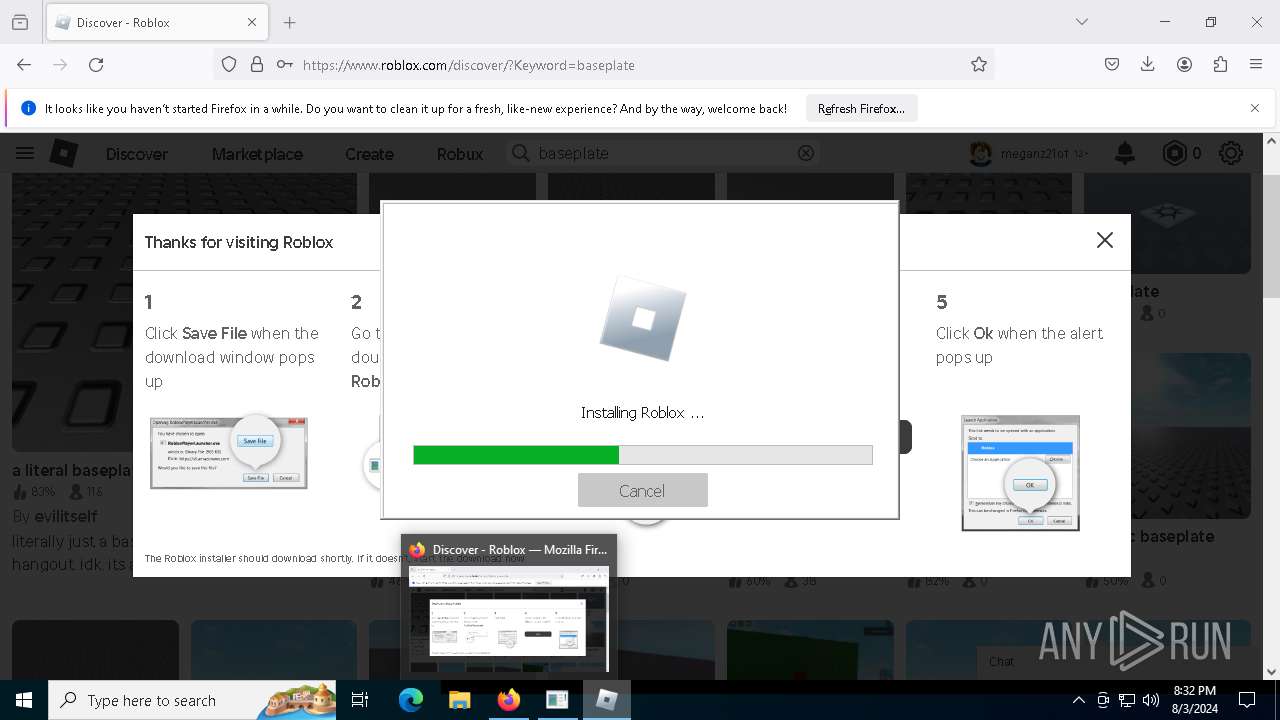This screenshot has height=720, width=1280.
Task: Open the clock showing 8:32 PM
Action: click(1194, 700)
